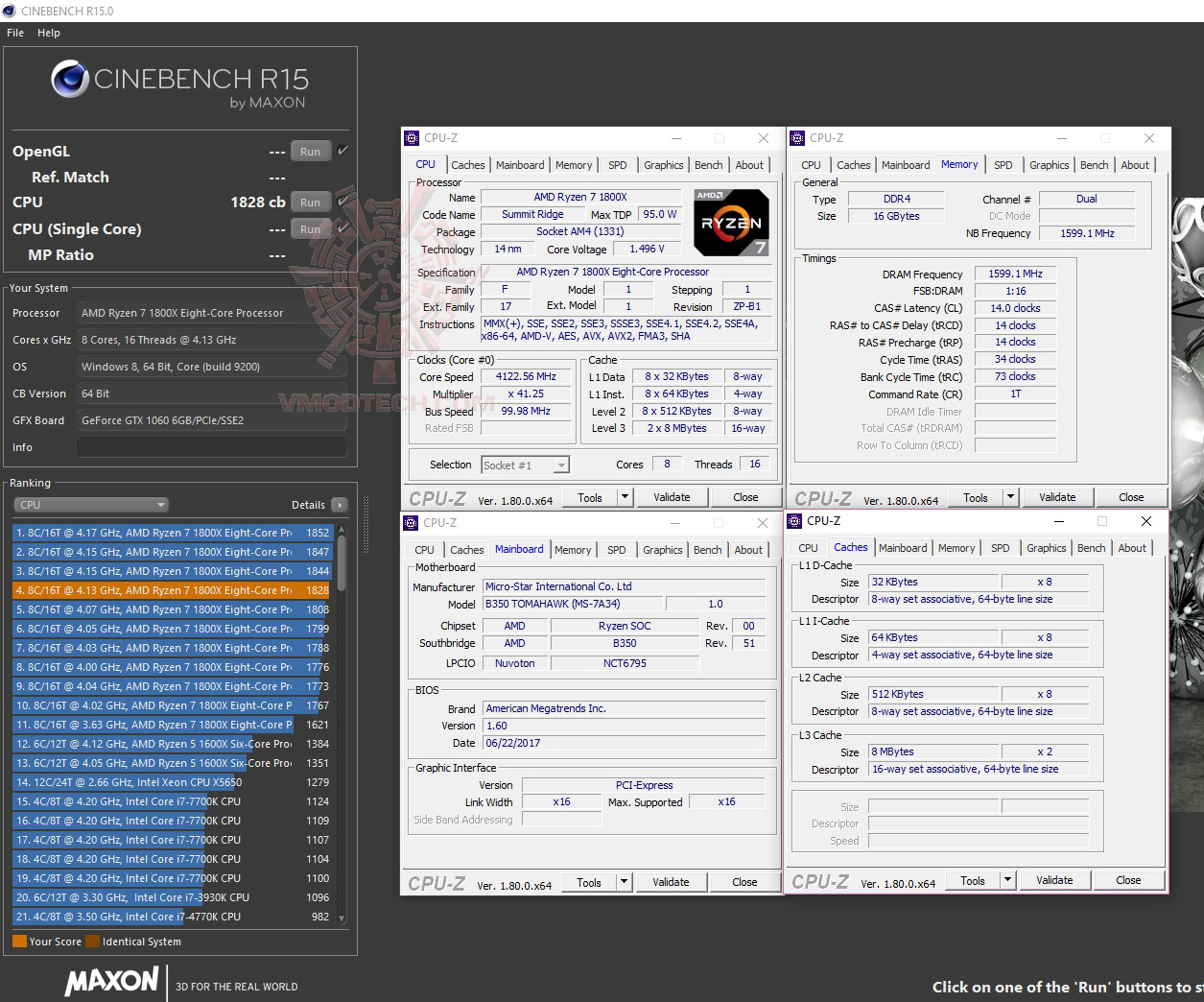Open Caches tab in top-left CPU-Z window

(468, 165)
